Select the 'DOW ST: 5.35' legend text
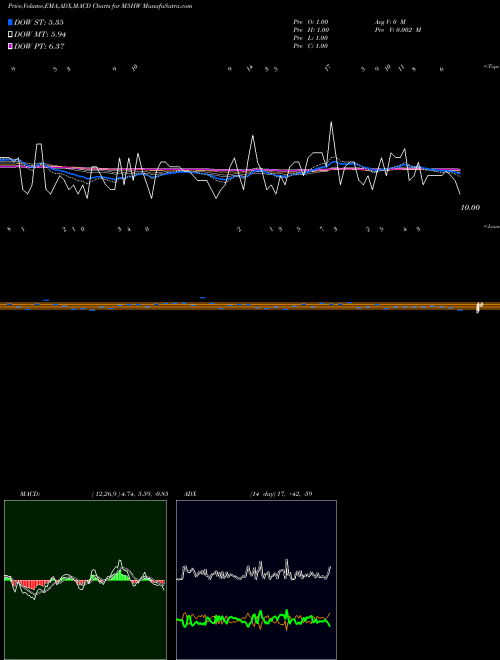Image resolution: width=500 pixels, height=660 pixels. [39, 22]
